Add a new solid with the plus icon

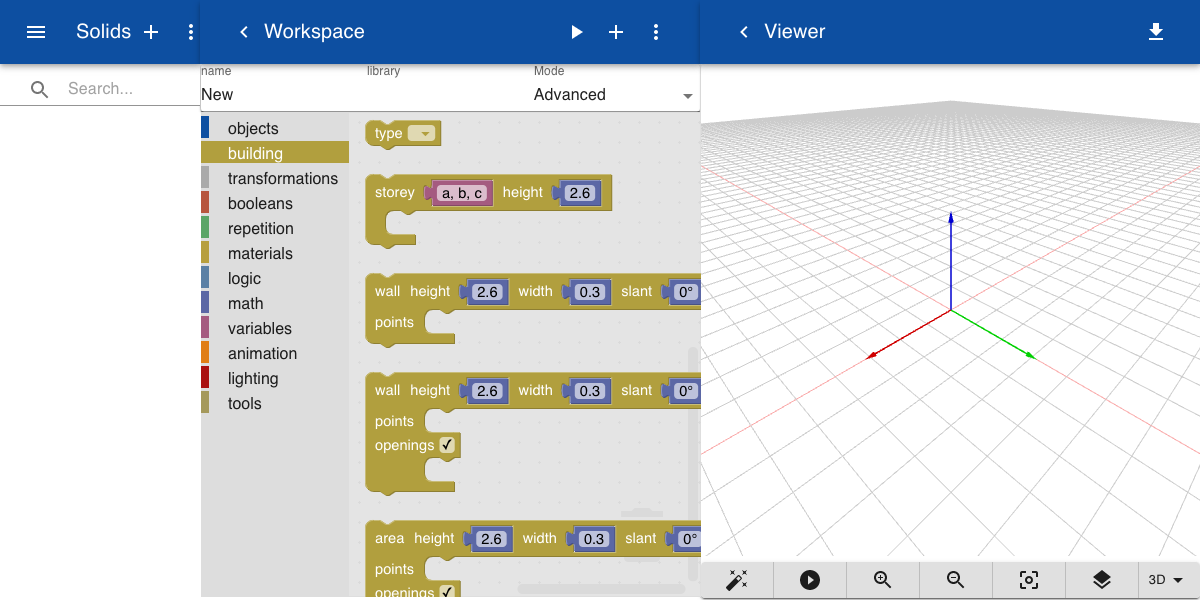click(x=151, y=32)
